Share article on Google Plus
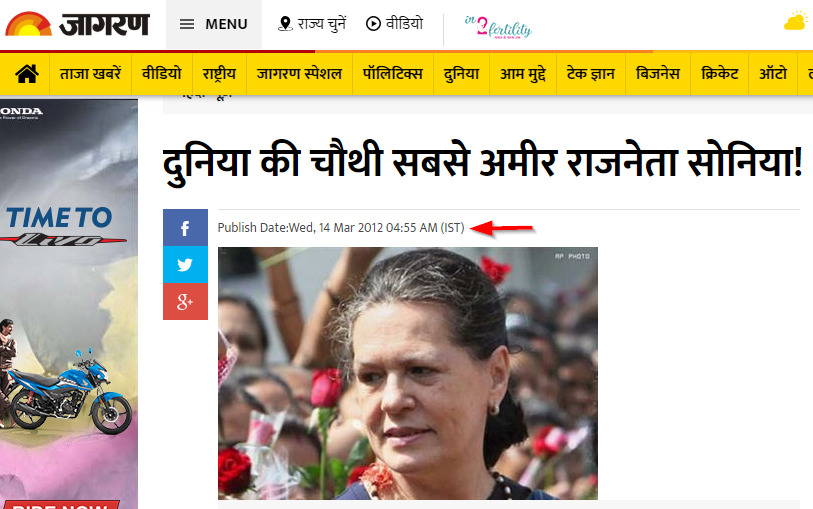Image resolution: width=813 pixels, height=509 pixels. point(185,302)
